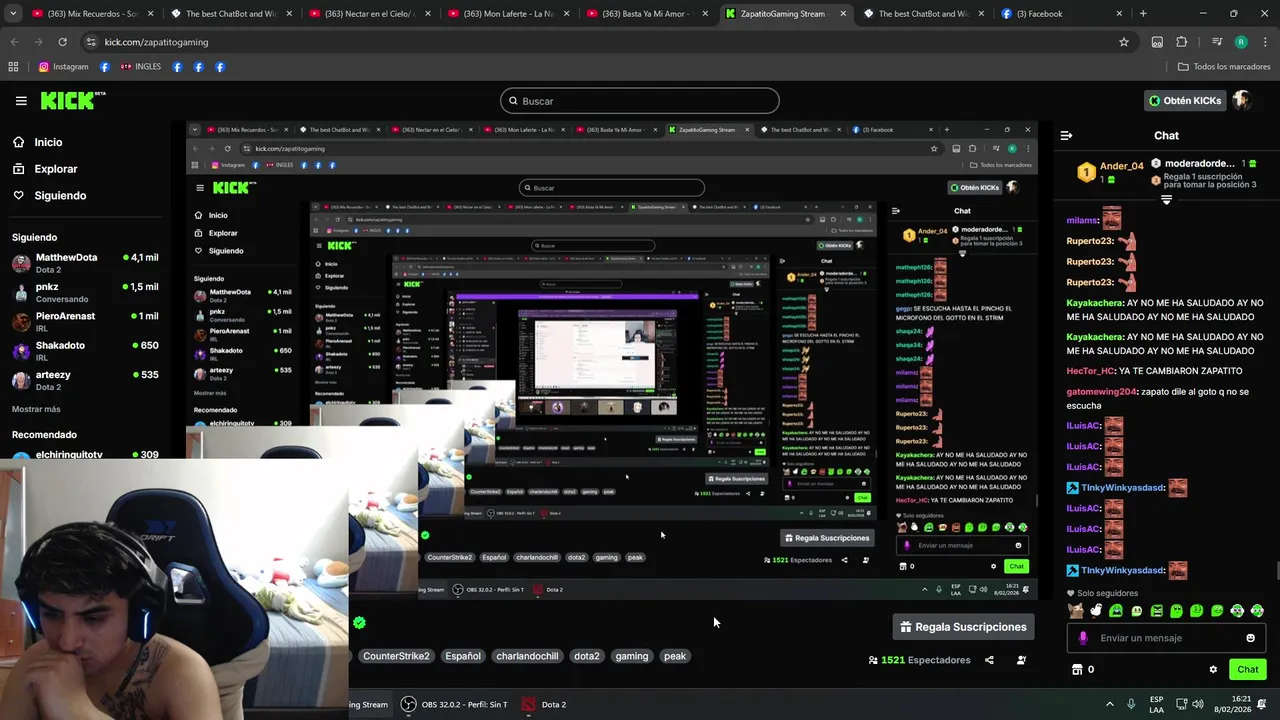
Task: Click the taskbar microphone tray icon
Action: 1131,704
